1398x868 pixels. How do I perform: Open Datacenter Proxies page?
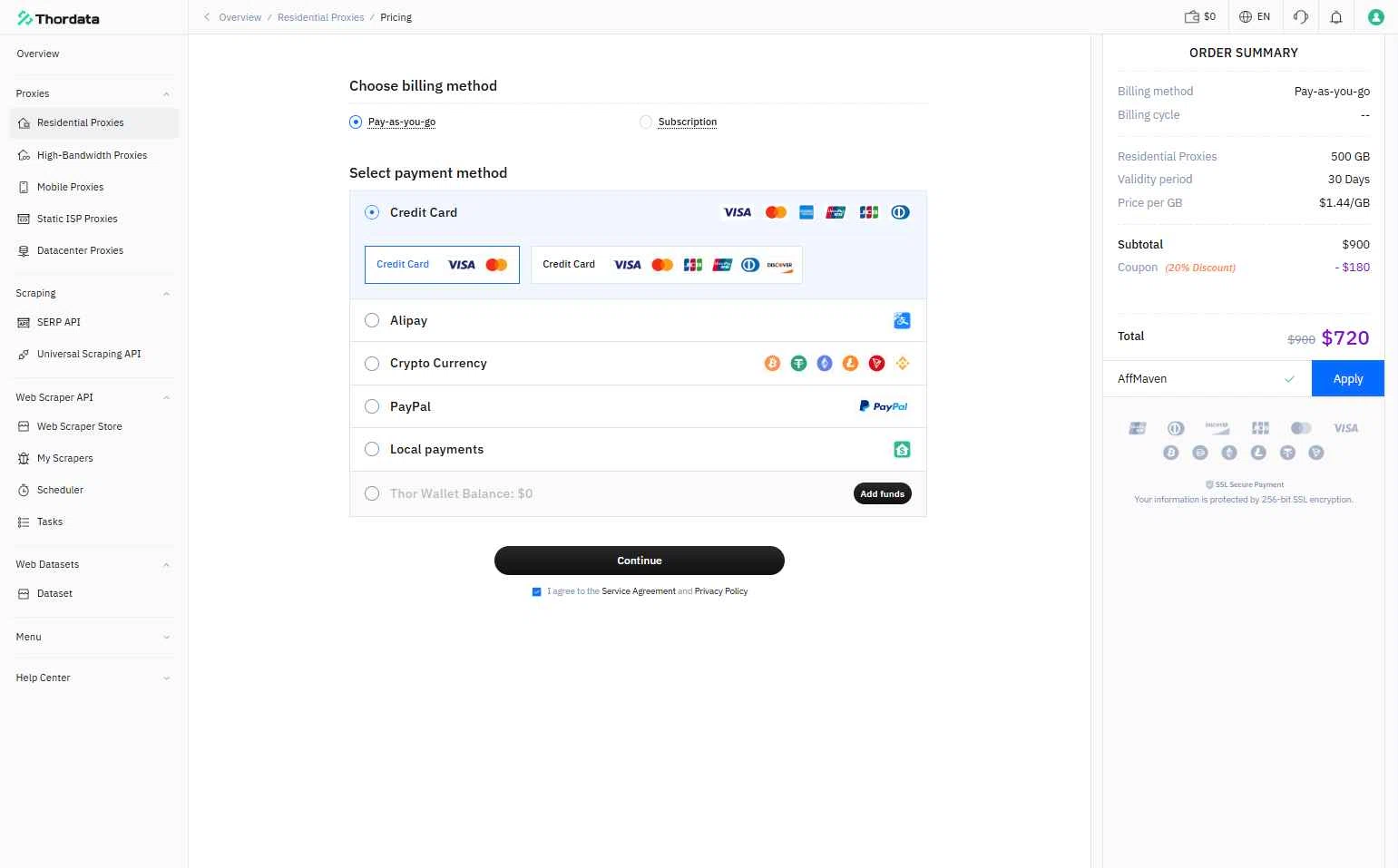pos(80,251)
